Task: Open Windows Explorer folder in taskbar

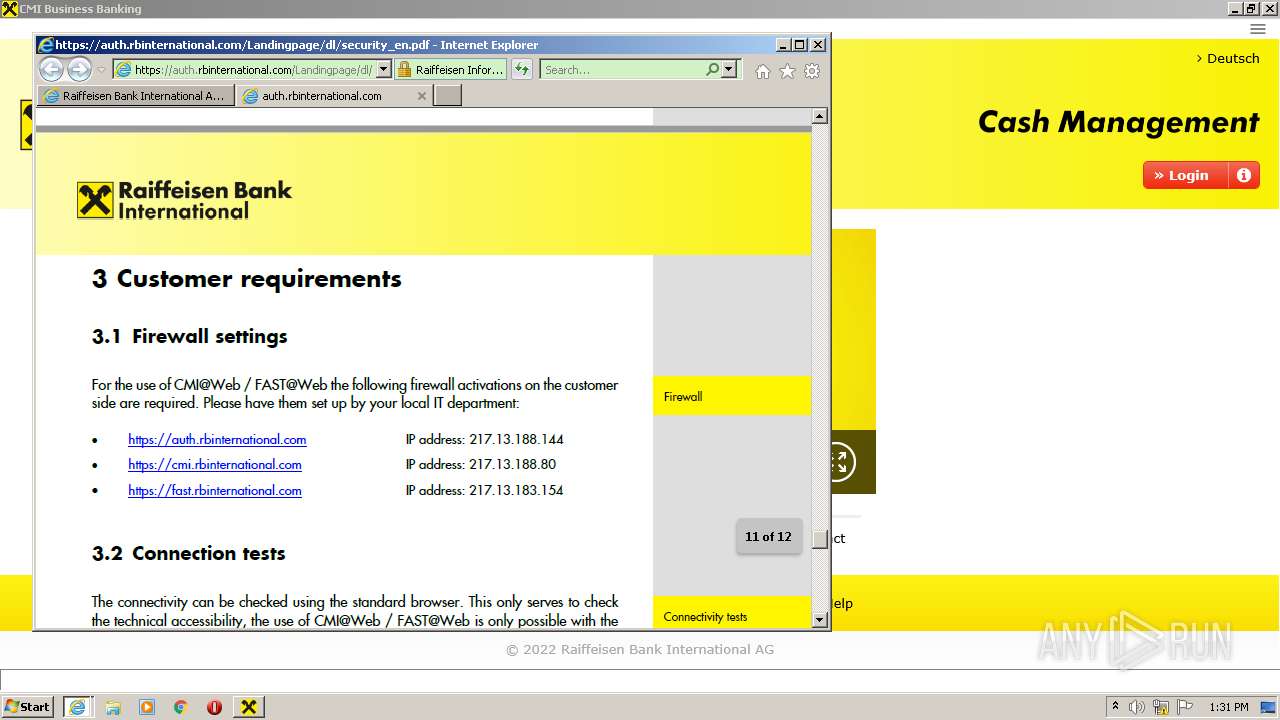Action: tap(113, 707)
